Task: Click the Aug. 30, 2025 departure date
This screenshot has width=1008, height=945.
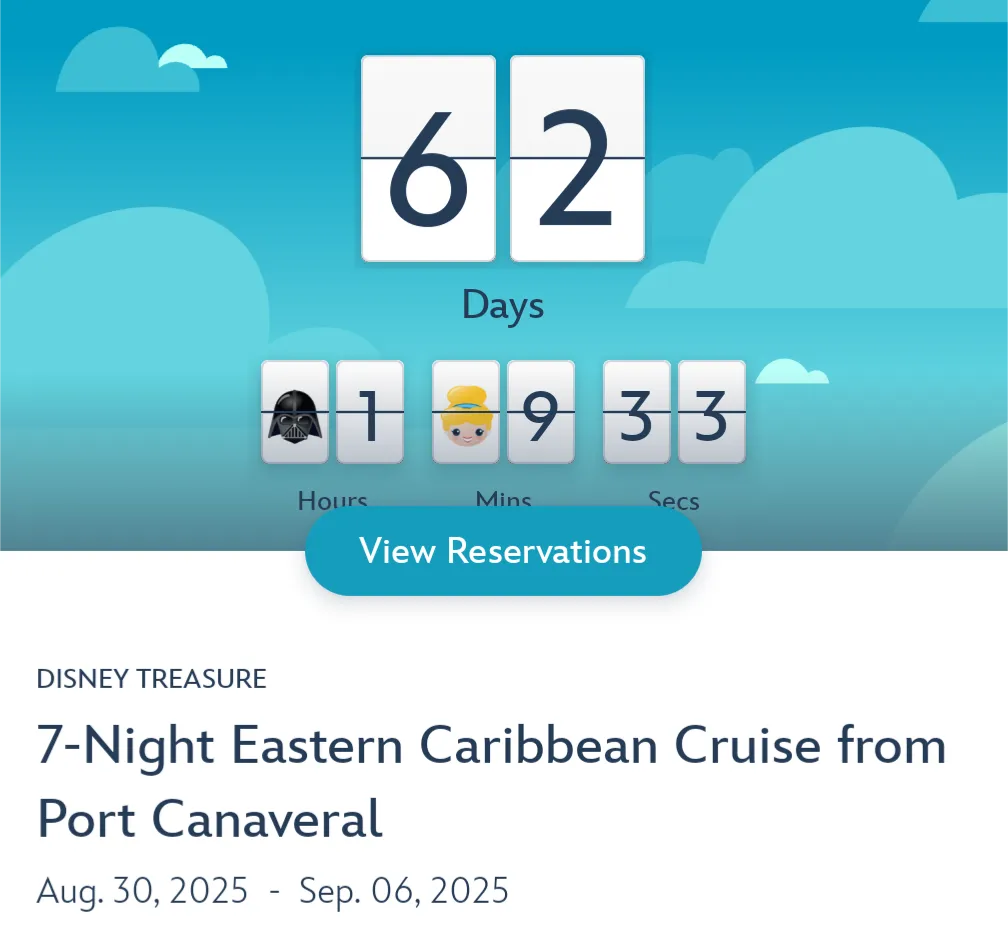Action: 142,889
